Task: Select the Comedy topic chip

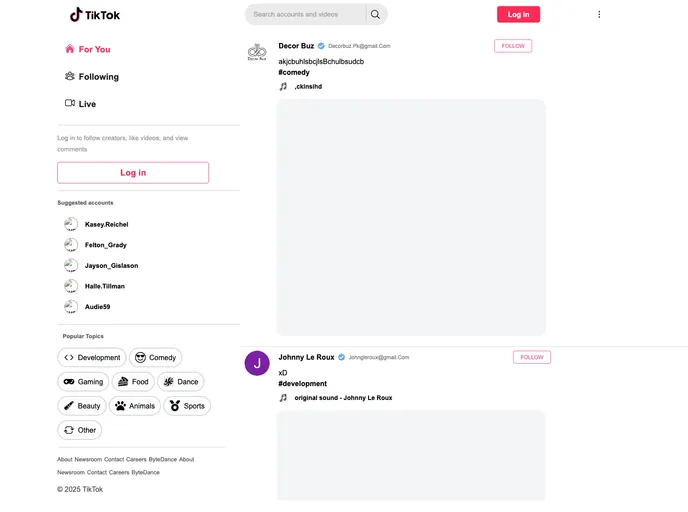Action: click(x=155, y=358)
